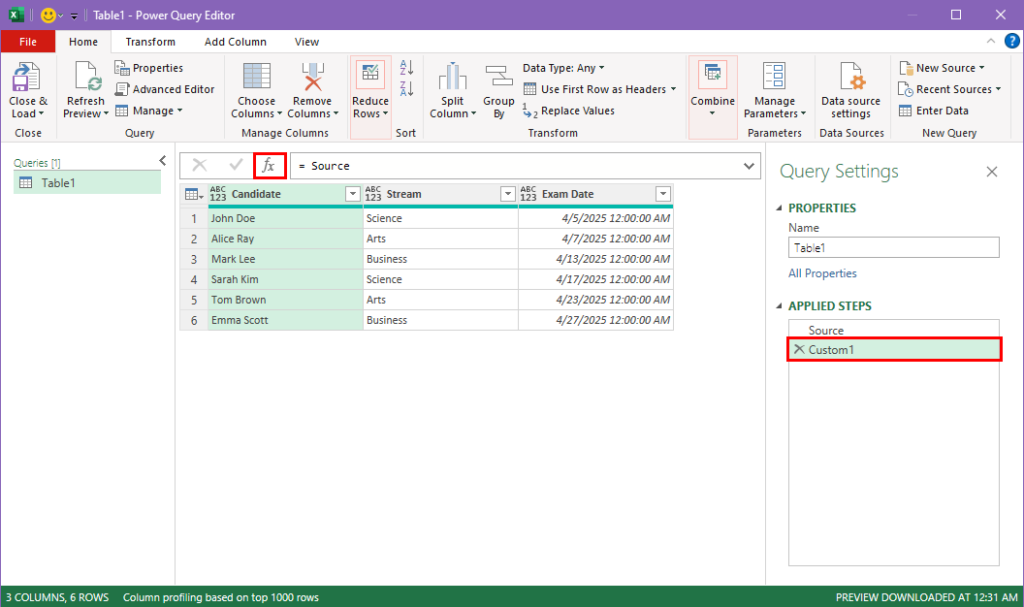1024x607 pixels.
Task: Select row number 3 header
Action: click(194, 259)
